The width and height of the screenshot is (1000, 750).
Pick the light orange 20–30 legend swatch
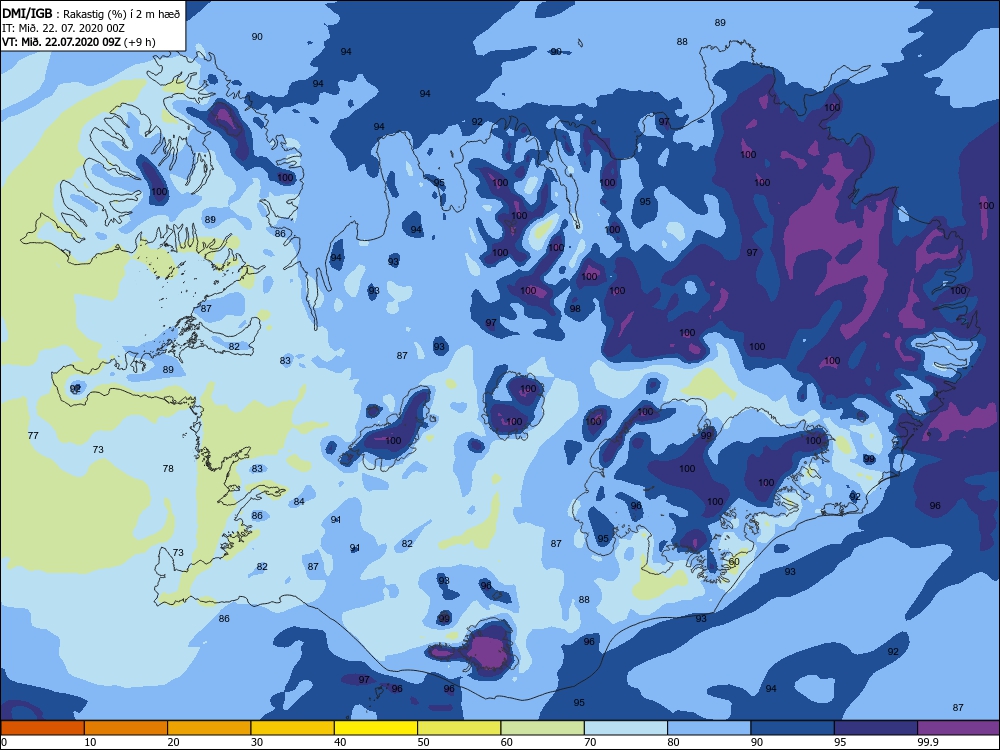209,728
